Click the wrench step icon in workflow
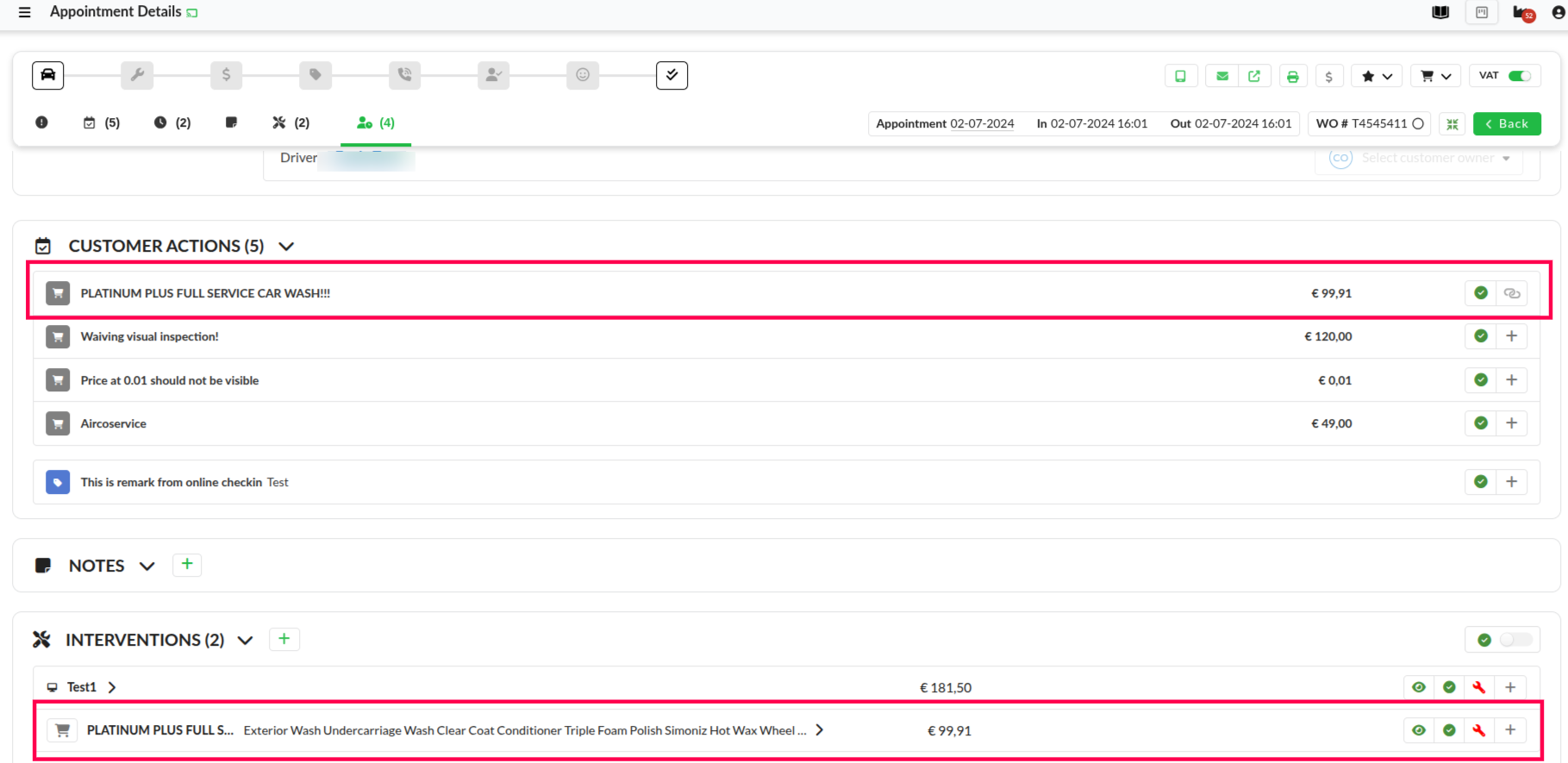 pos(137,75)
